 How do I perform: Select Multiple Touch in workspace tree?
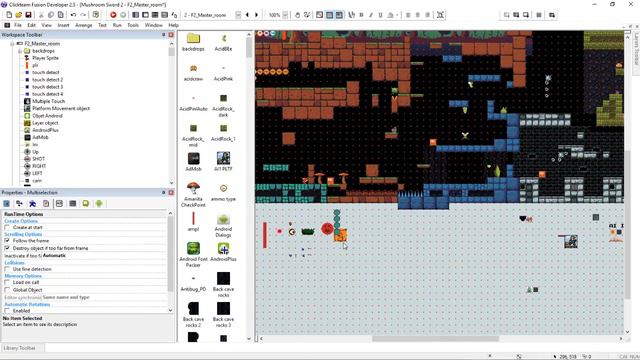(48, 101)
